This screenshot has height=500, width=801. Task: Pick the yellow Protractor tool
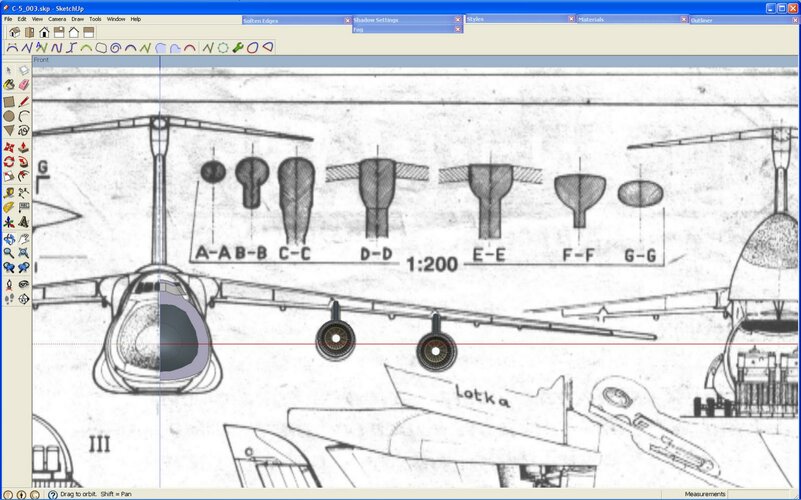9,207
